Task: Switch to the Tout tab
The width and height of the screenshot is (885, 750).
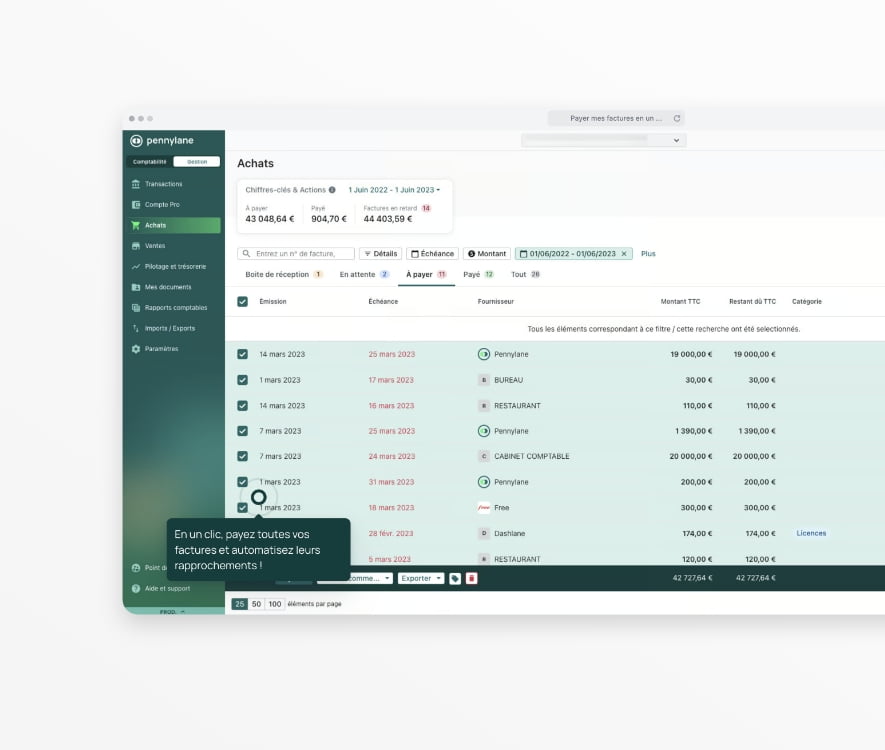Action: click(x=525, y=275)
